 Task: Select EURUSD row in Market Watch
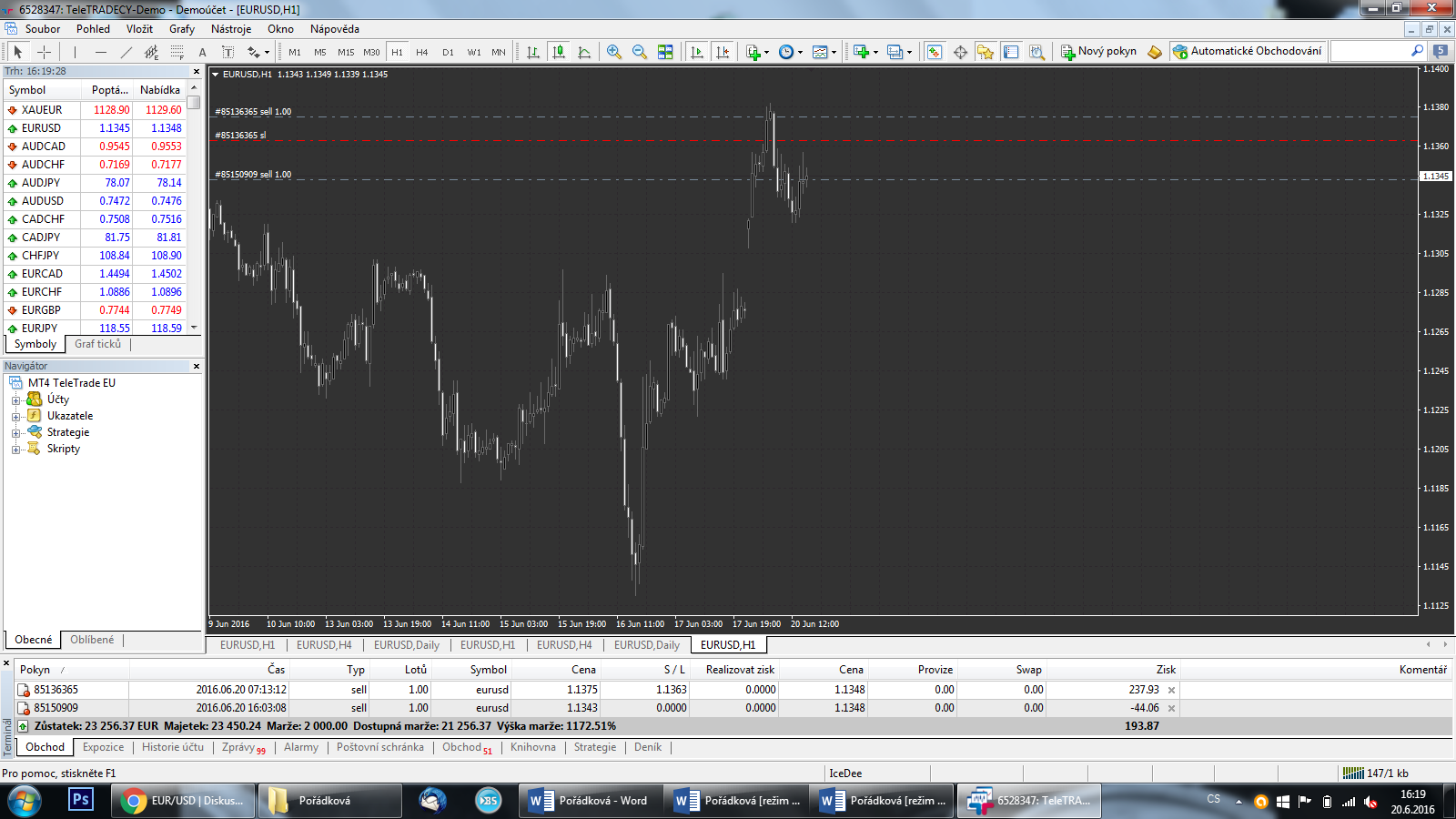pyautogui.click(x=95, y=128)
